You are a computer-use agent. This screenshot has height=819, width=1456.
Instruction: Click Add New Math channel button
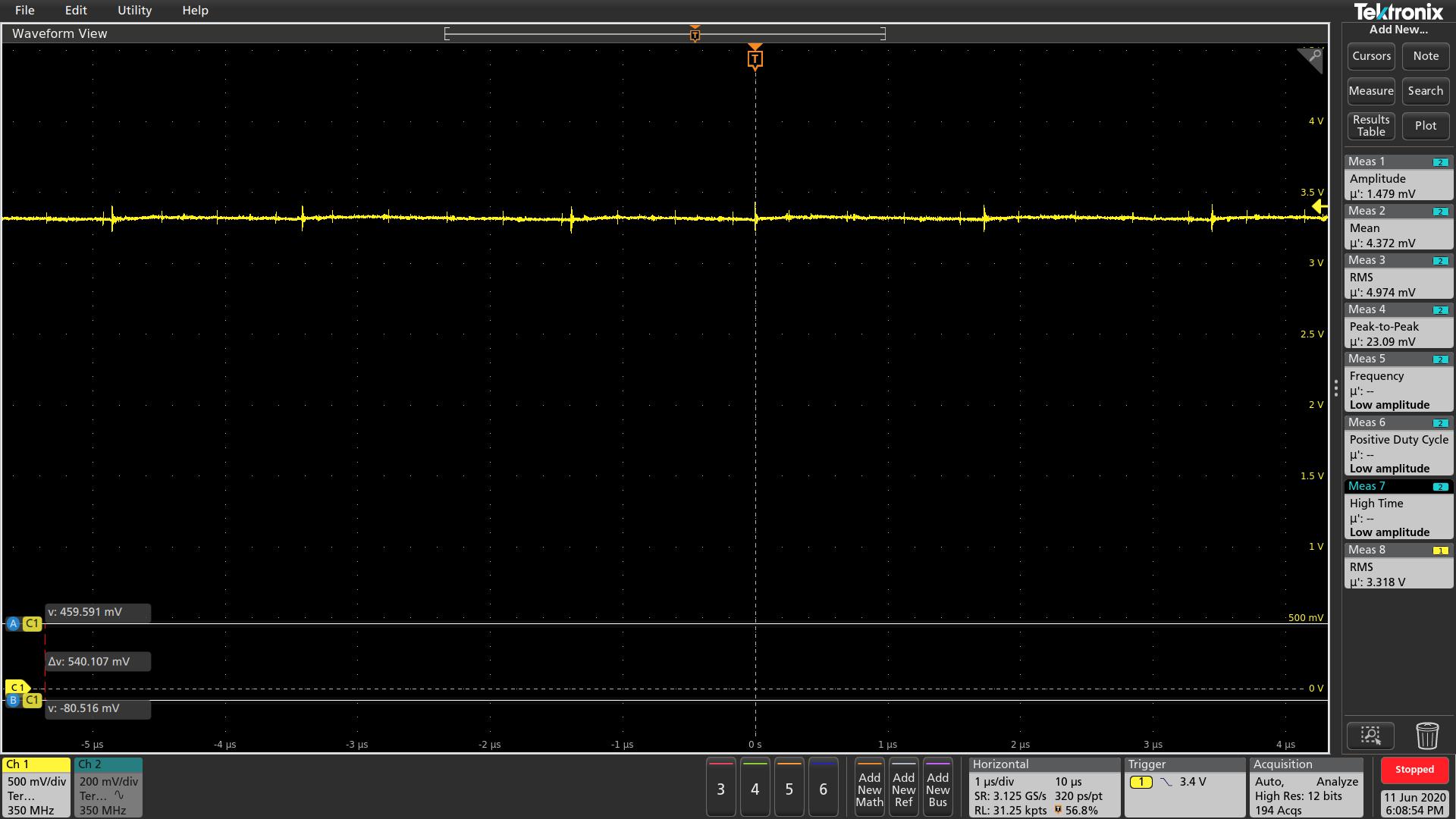pos(868,789)
